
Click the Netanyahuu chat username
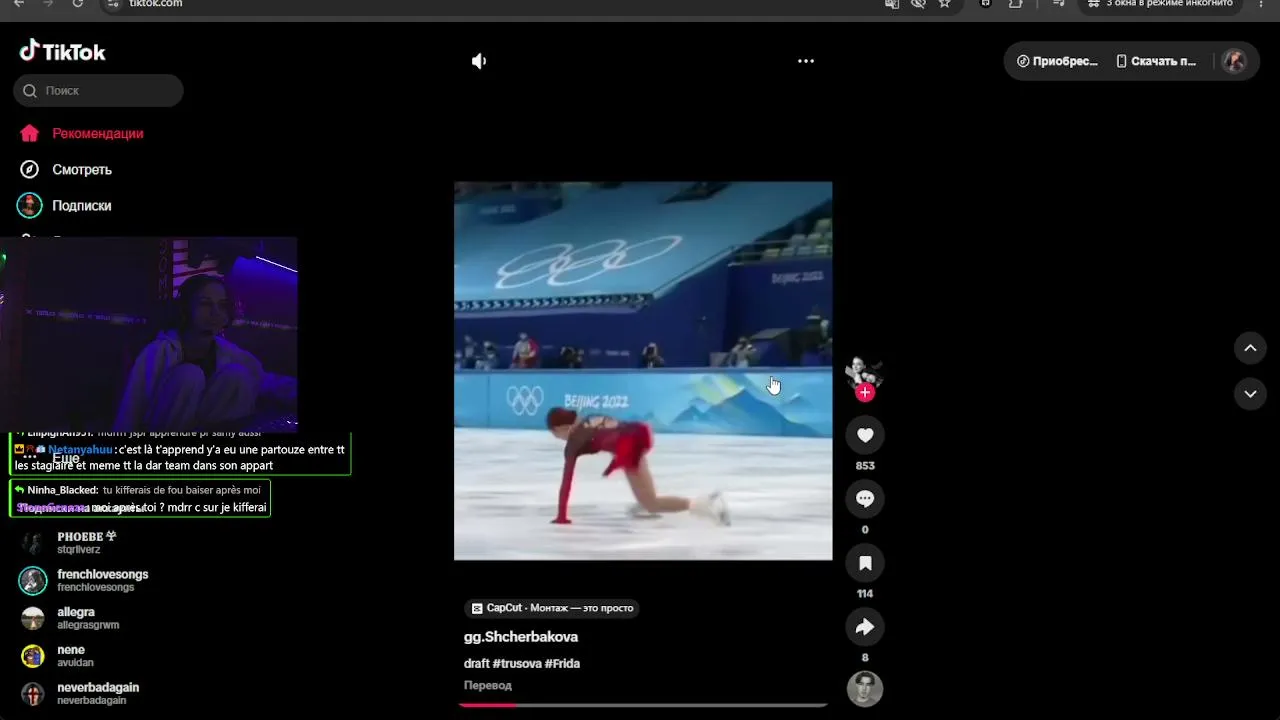click(81, 450)
